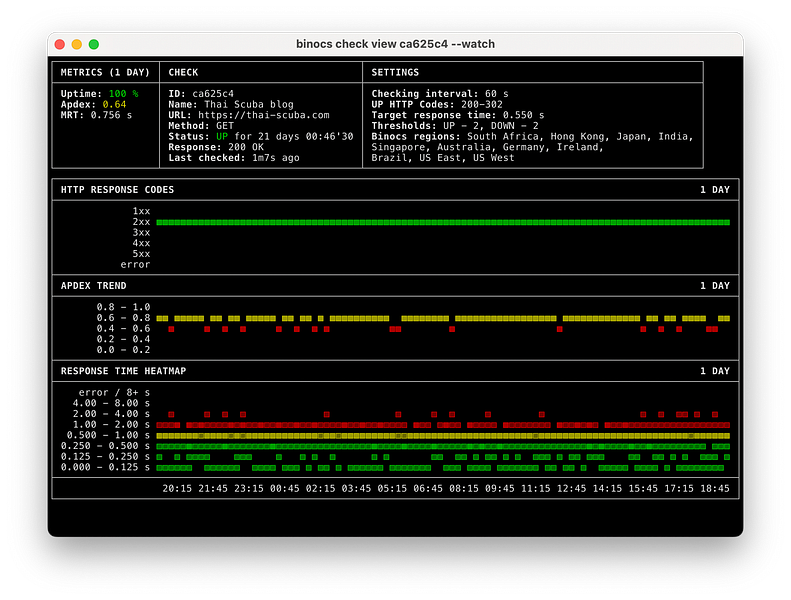Click the '1.00 - 2.00 s' heatmap label
Image resolution: width=791 pixels, height=600 pixels.
coord(111,424)
